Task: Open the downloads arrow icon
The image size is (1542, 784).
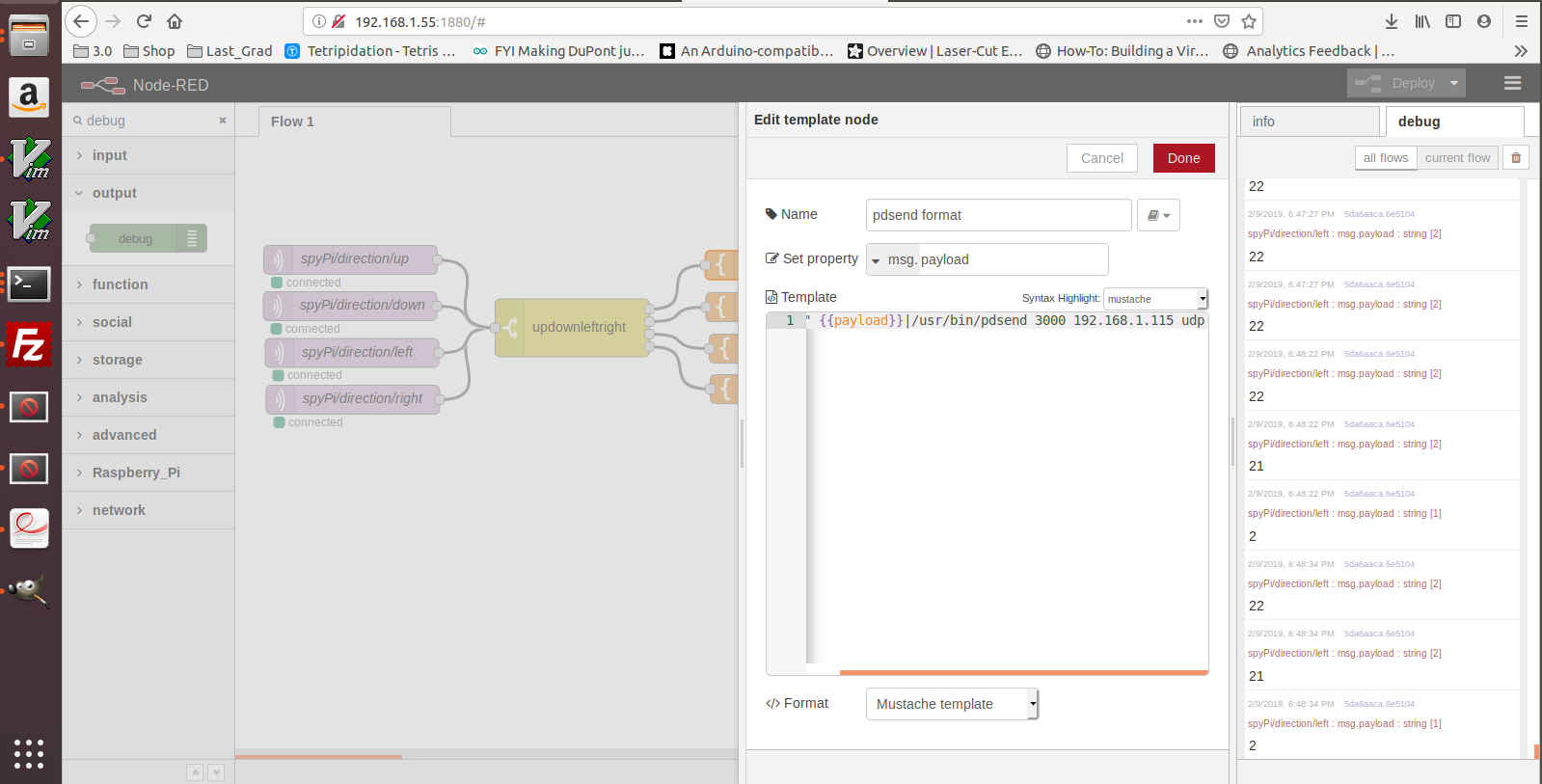Action: click(x=1392, y=21)
